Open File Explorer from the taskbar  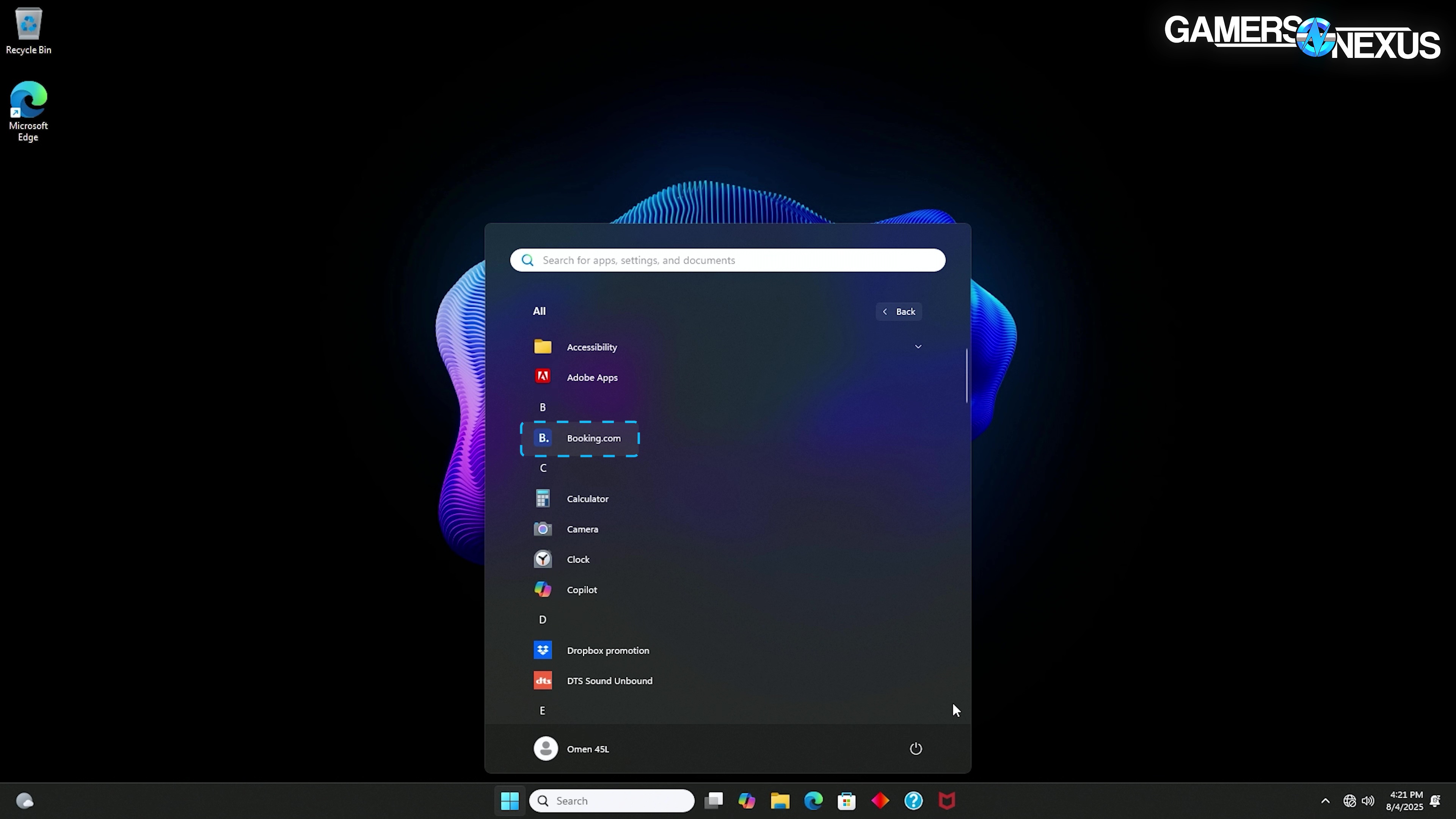(x=780, y=801)
